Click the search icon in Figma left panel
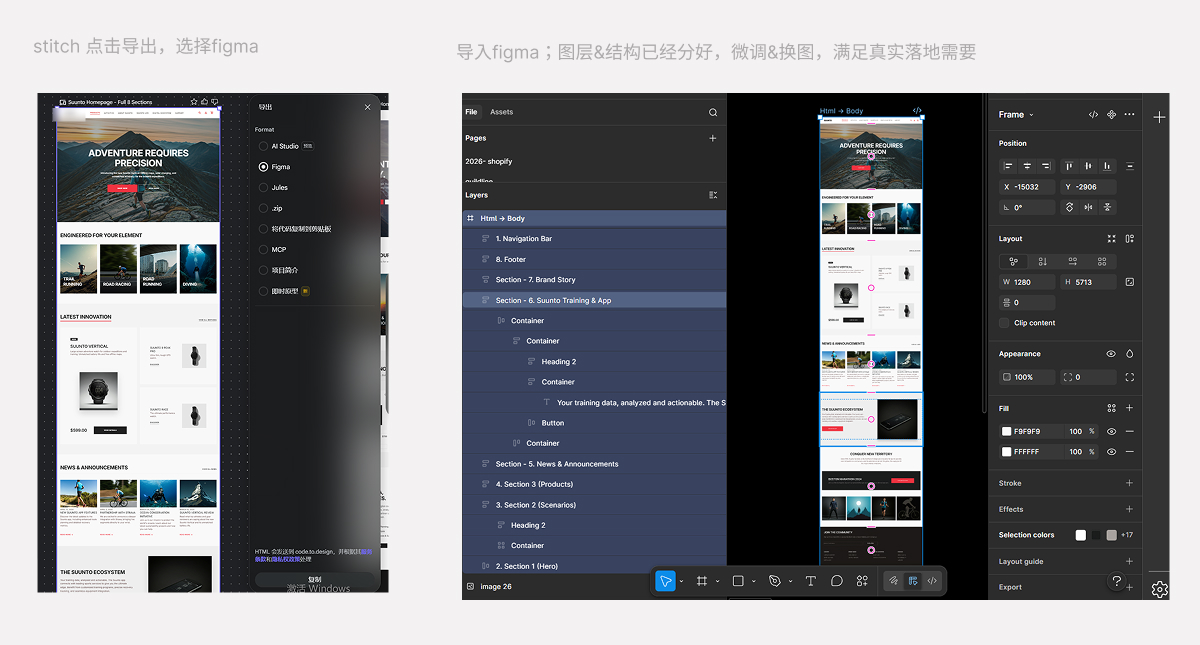This screenshot has width=1200, height=645. pos(713,112)
